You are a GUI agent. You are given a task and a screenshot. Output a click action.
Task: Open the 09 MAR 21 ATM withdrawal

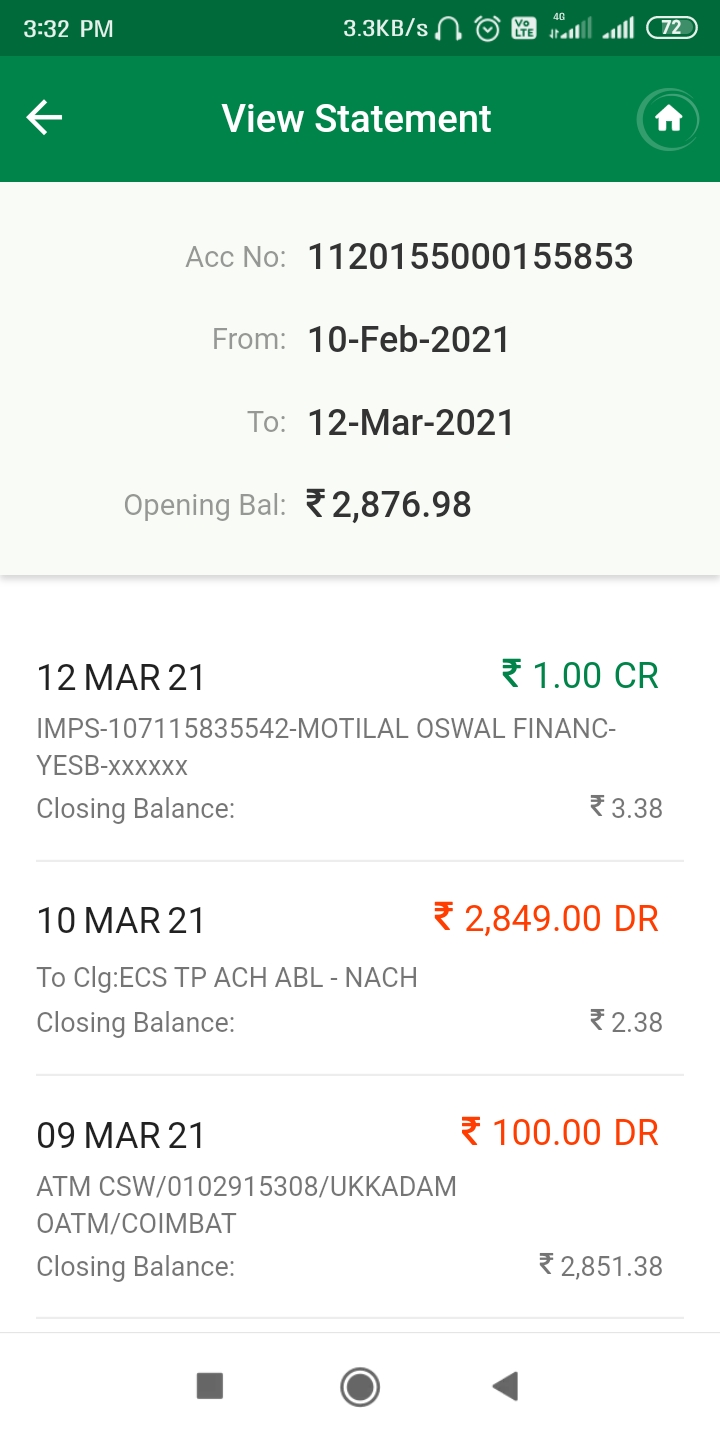point(360,1198)
